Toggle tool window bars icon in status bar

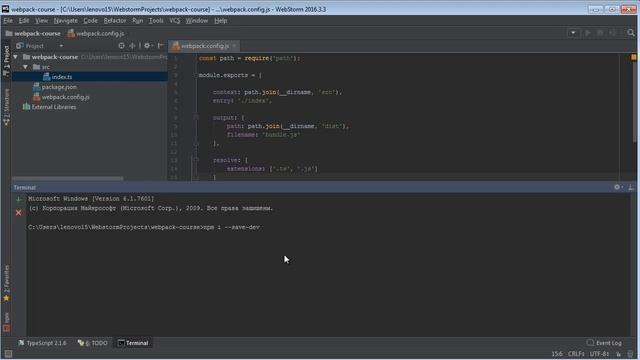point(8,354)
